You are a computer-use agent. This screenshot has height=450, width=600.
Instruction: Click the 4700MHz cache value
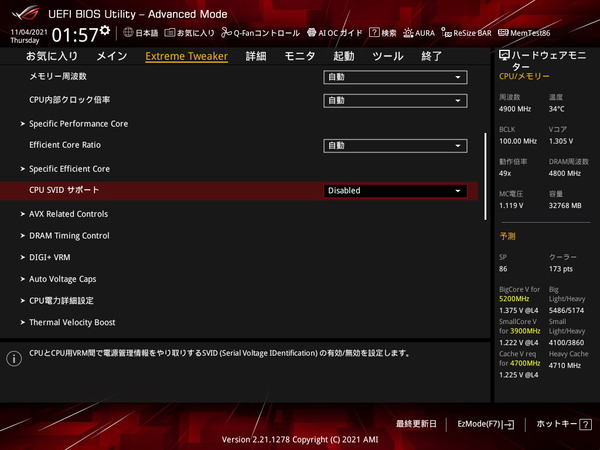tap(525, 363)
